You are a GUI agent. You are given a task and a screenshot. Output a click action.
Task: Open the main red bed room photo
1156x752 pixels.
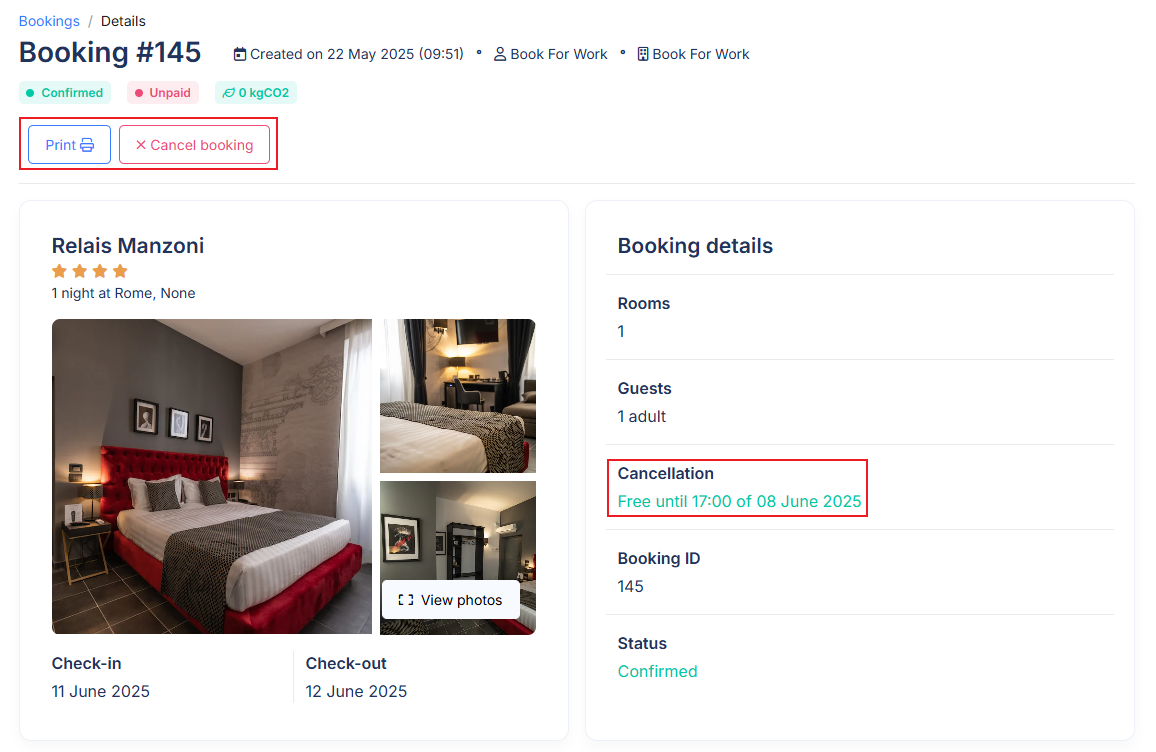[212, 476]
